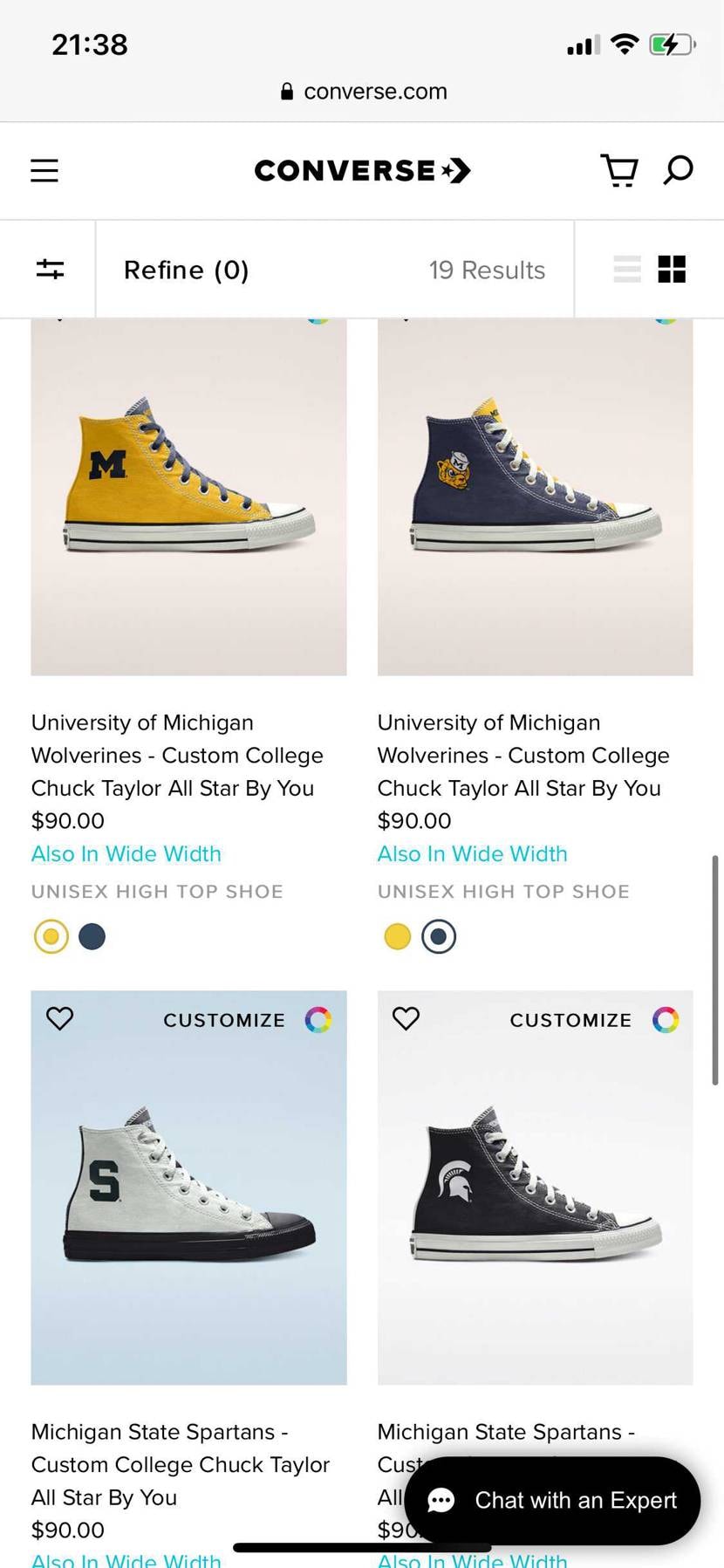The height and width of the screenshot is (1568, 724).
Task: Open the shopping cart
Action: (x=619, y=170)
